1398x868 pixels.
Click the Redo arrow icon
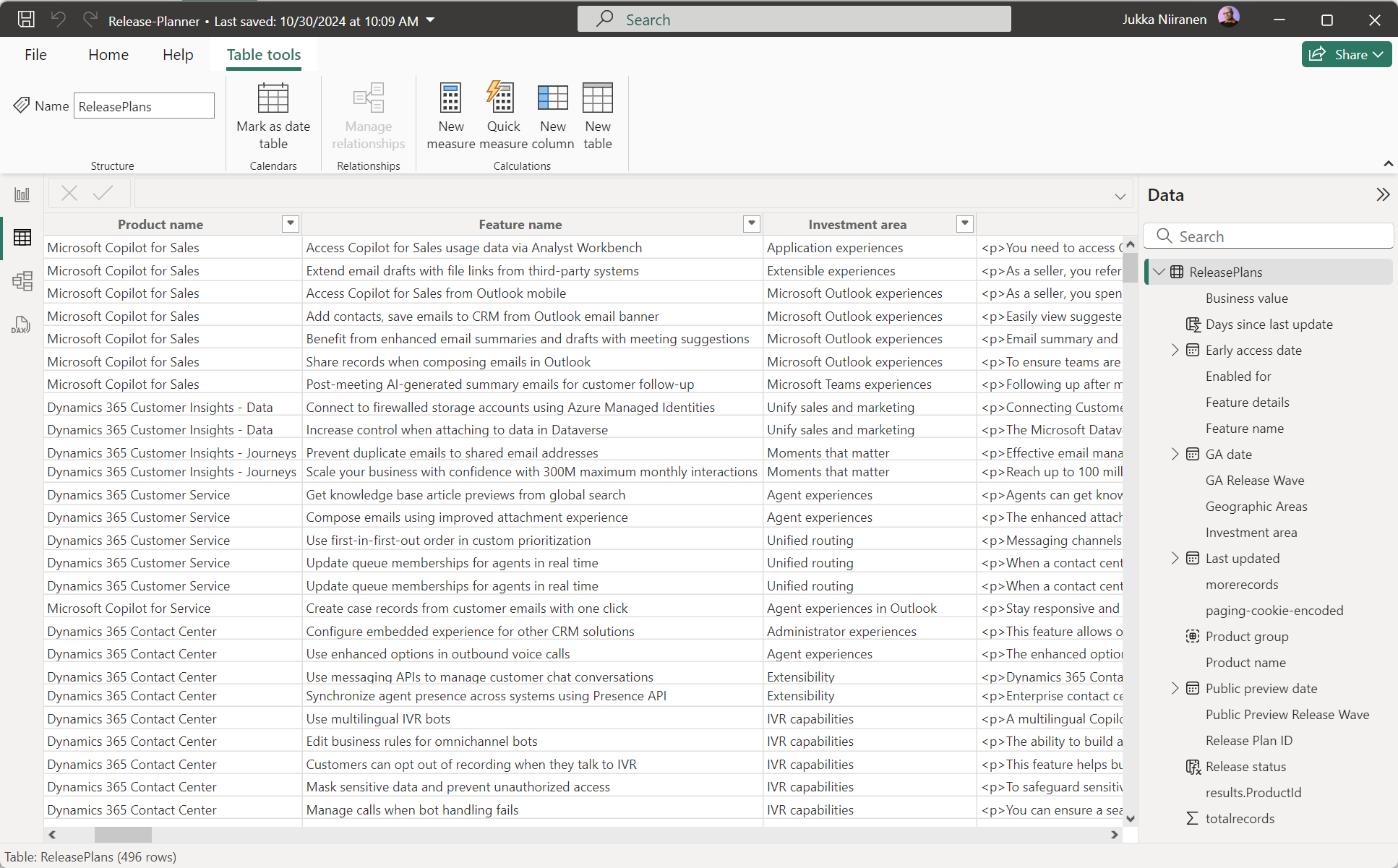pos(90,20)
